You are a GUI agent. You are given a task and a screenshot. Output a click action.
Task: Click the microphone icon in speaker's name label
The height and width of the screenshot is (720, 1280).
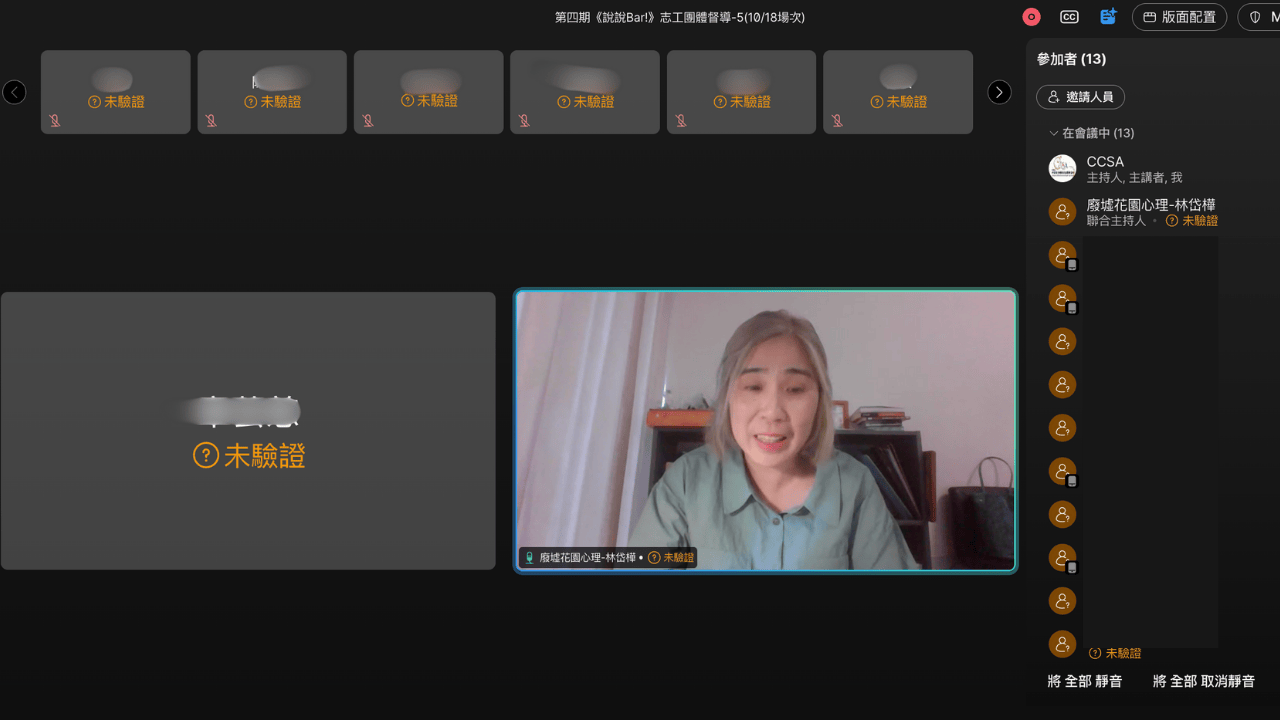(530, 558)
